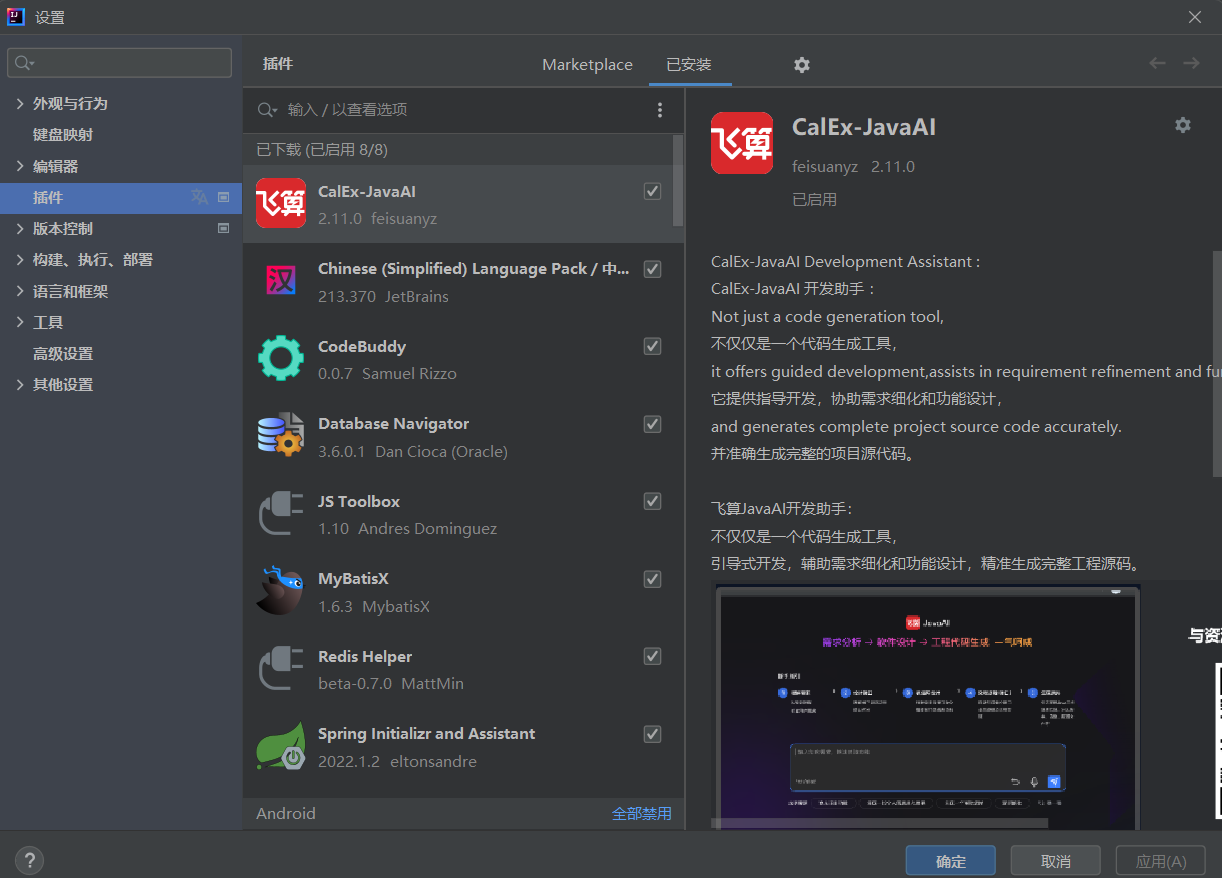Click the plugin list vertical scrollbar
The height and width of the screenshot is (878, 1222).
pyautogui.click(x=679, y=182)
